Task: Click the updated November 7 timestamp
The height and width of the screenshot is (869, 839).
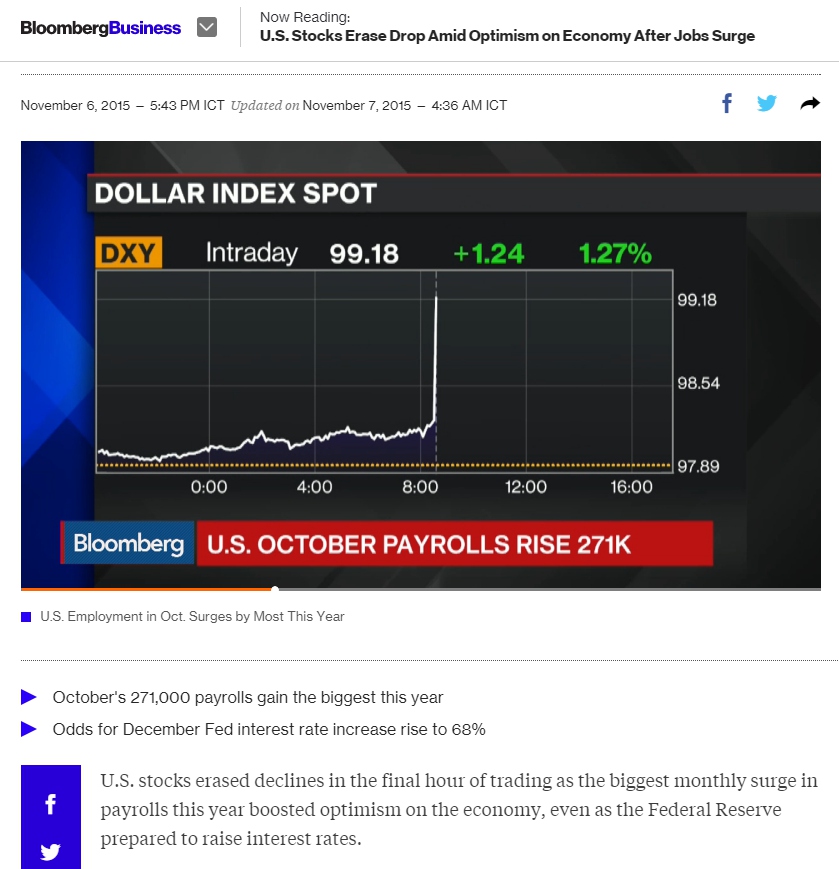Action: pos(405,105)
